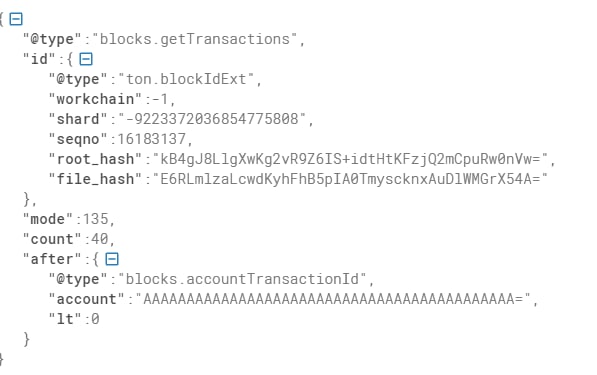The image size is (597, 375).
Task: Click the shard value -9223372036854775808
Action: [x=212, y=119]
